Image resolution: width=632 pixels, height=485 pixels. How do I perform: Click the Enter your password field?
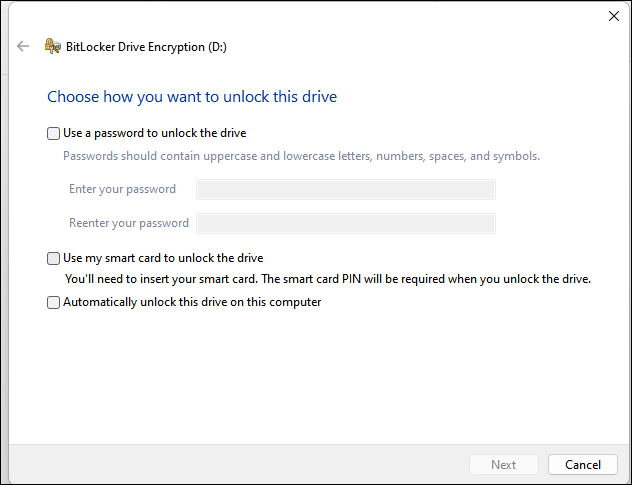click(x=345, y=190)
